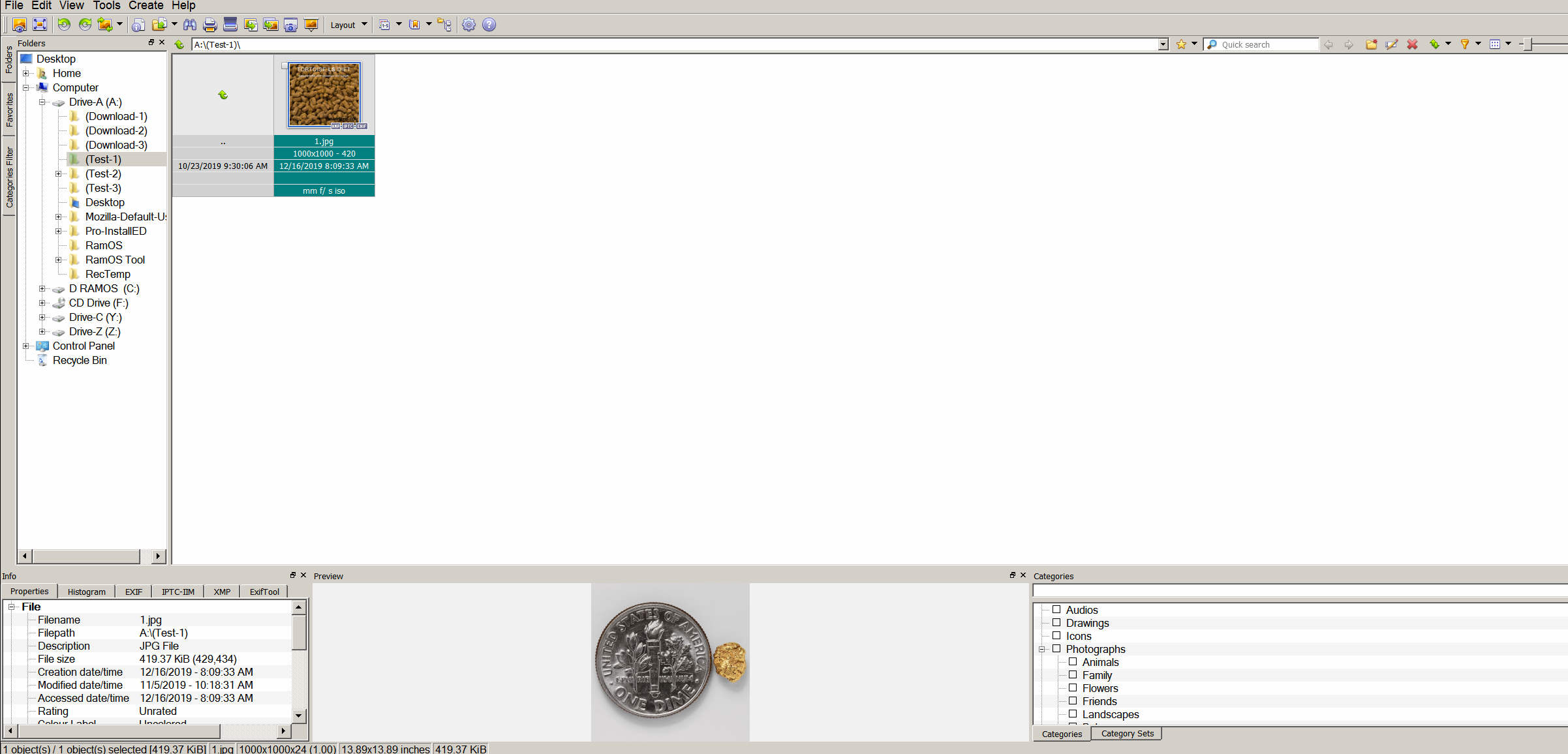Viewport: 1568px width, 754px height.
Task: Enable the Flowers category checkbox
Action: coord(1073,688)
